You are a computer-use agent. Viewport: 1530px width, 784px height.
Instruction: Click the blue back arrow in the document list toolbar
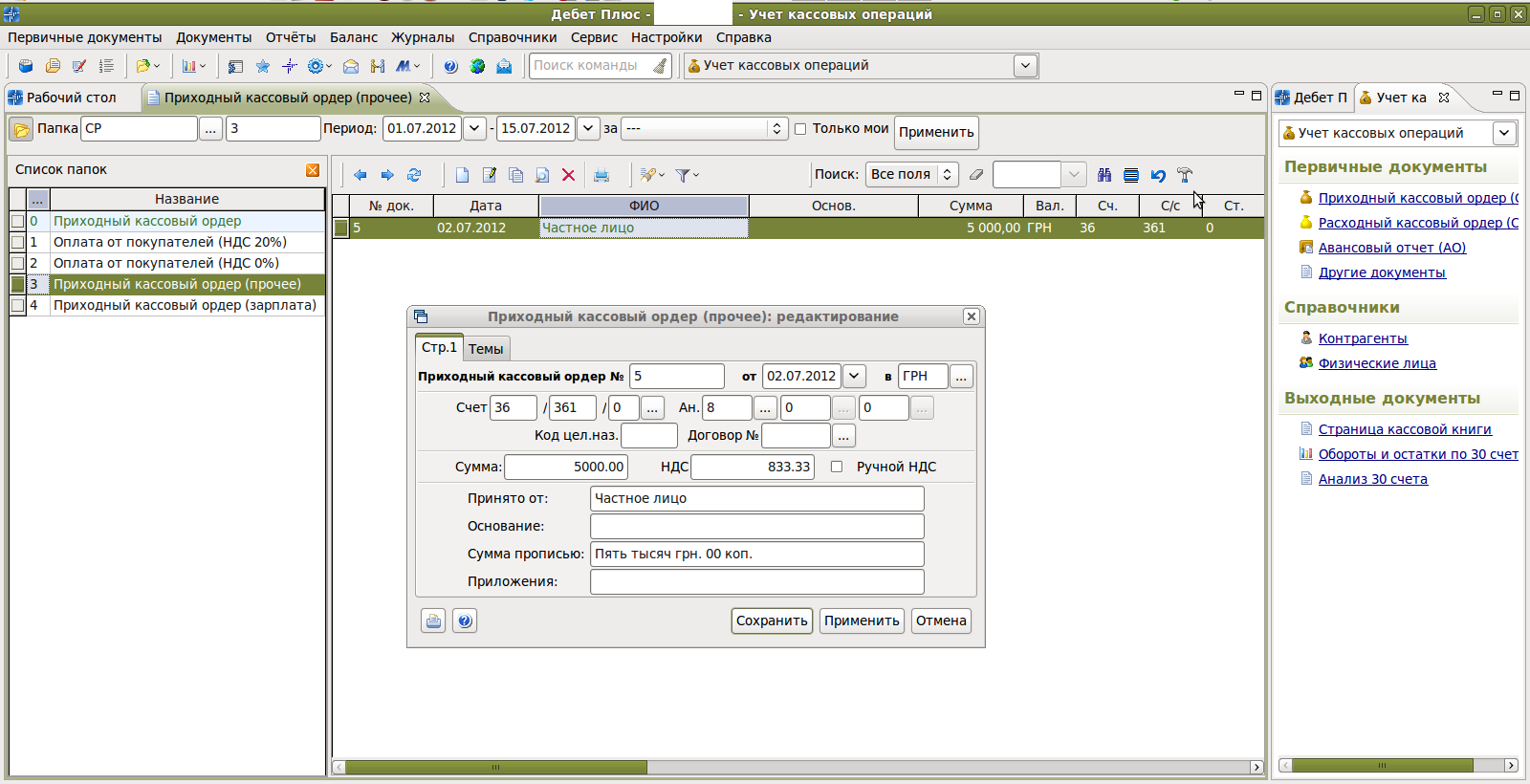pyautogui.click(x=361, y=175)
